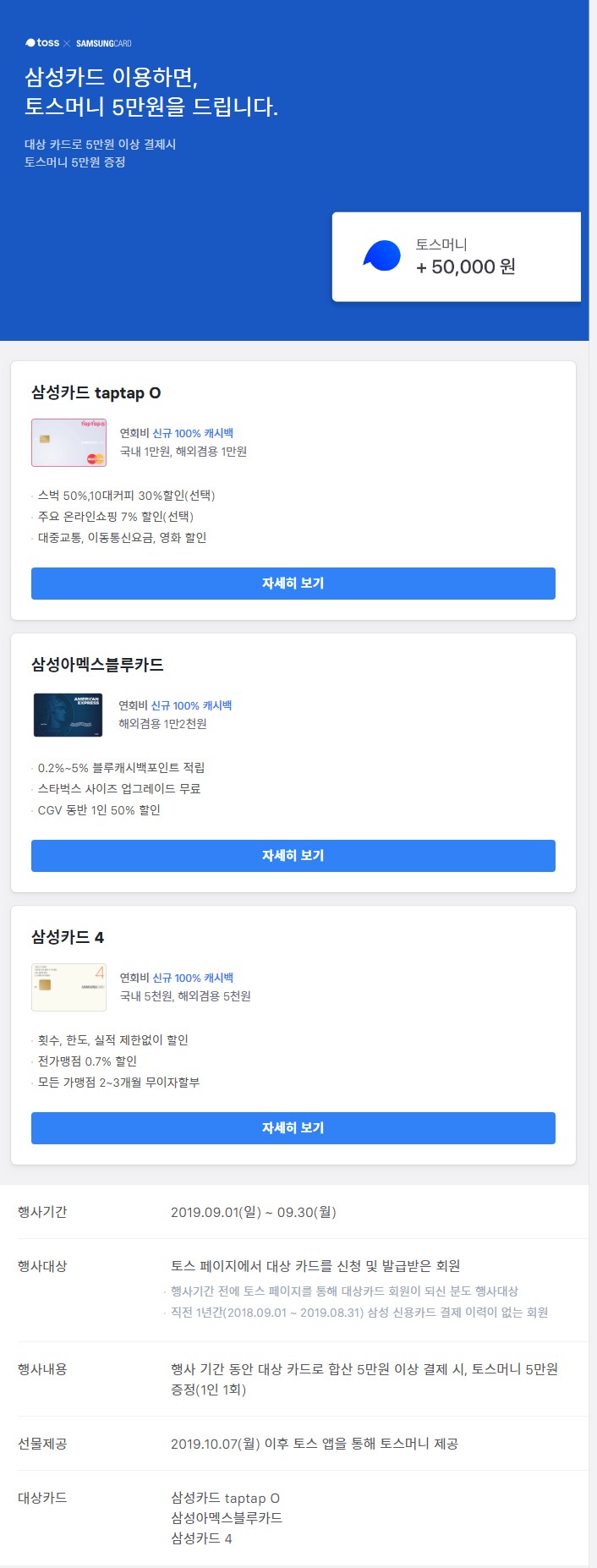This screenshot has height=1568, width=597.
Task: Click the 삼성카드 4 card image
Action: (x=68, y=986)
